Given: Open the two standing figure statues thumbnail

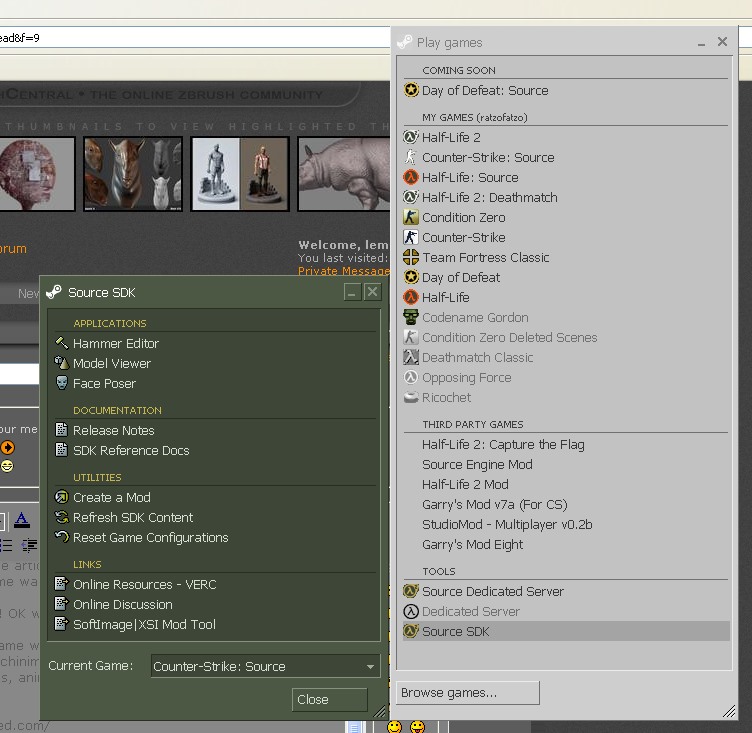Looking at the screenshot, I should click(240, 174).
